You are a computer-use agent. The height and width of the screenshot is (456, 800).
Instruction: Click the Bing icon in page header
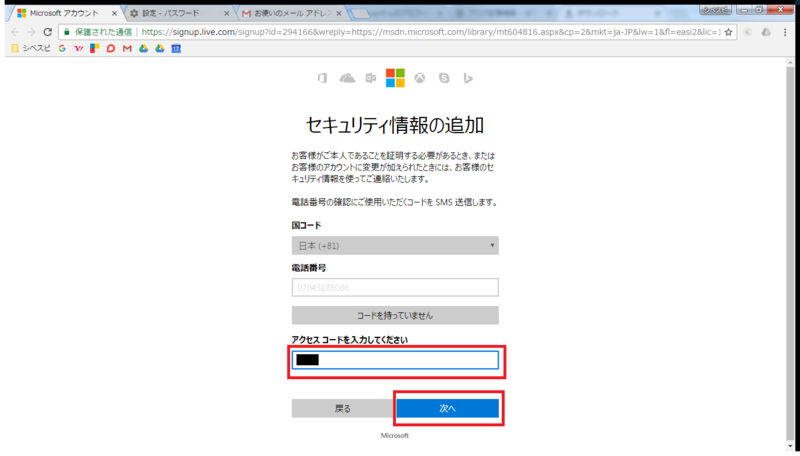468,78
